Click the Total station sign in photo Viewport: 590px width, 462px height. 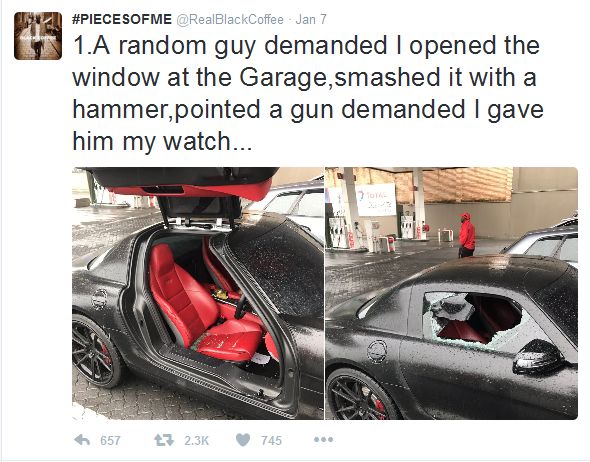[x=376, y=199]
